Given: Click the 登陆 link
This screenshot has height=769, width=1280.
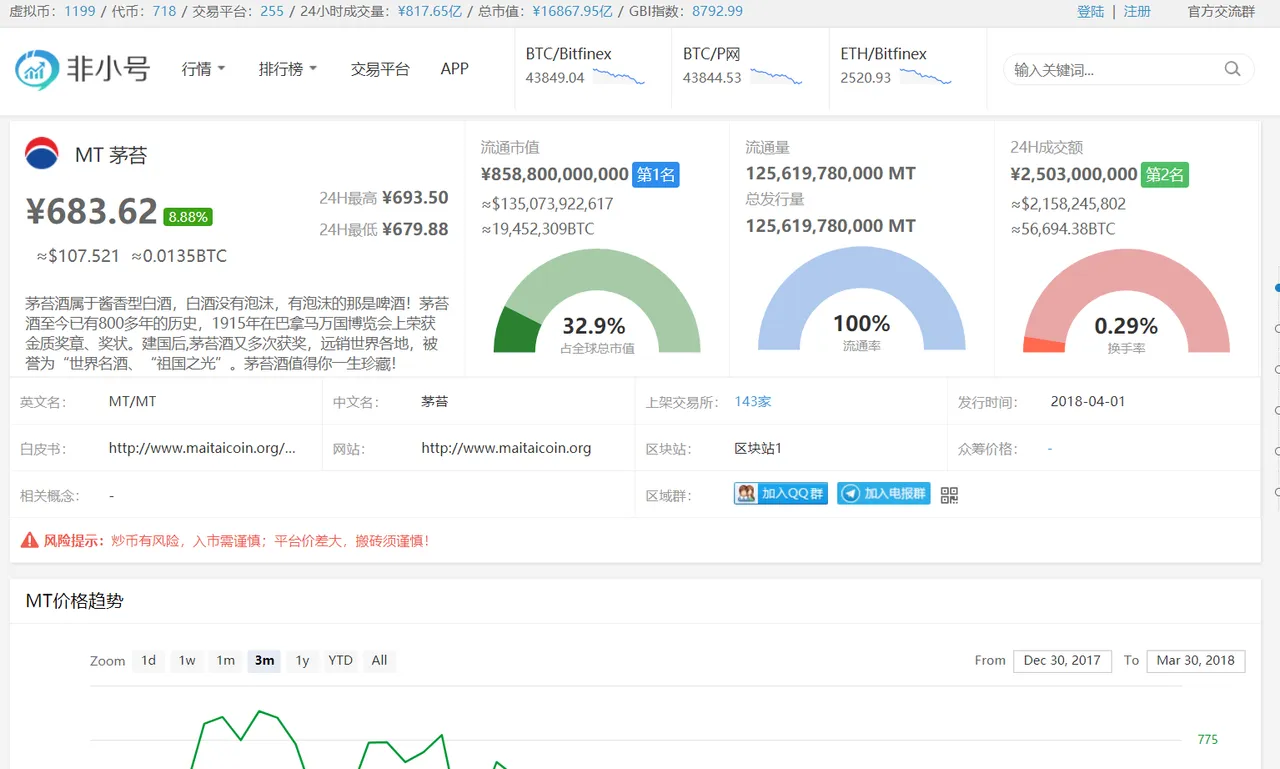Looking at the screenshot, I should [x=1091, y=12].
